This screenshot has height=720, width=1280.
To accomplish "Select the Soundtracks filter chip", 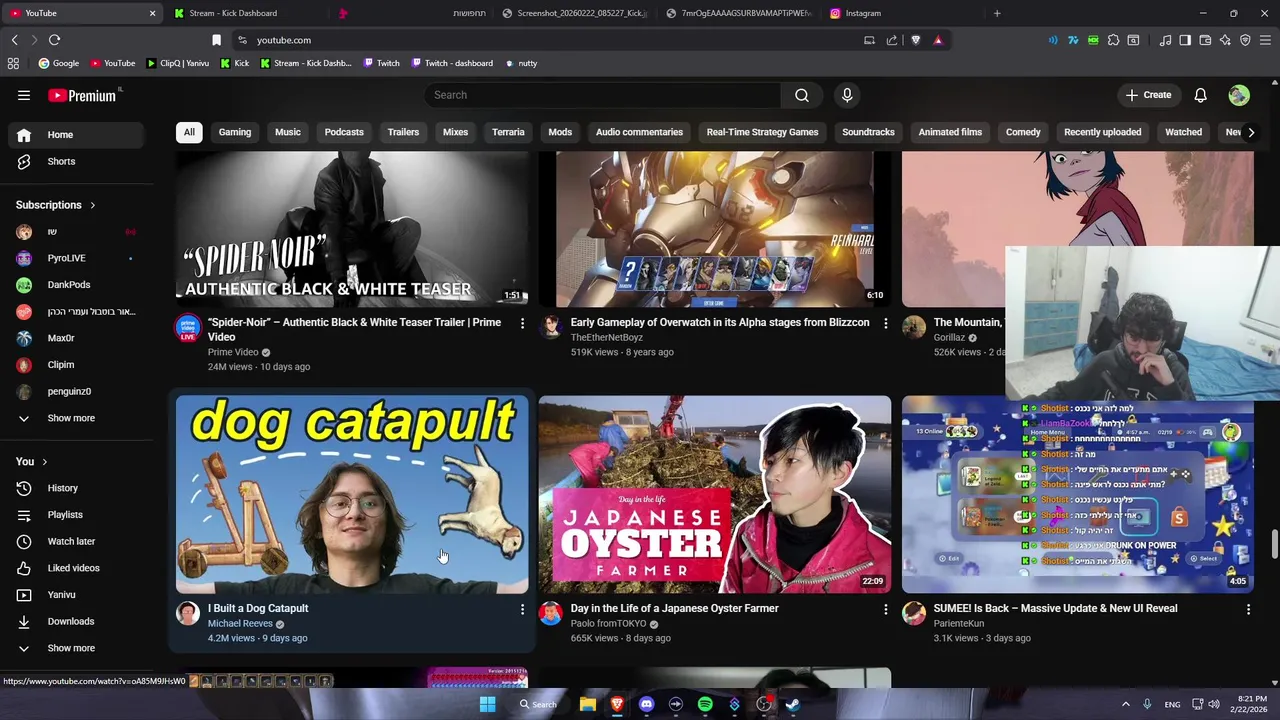I will tap(868, 132).
